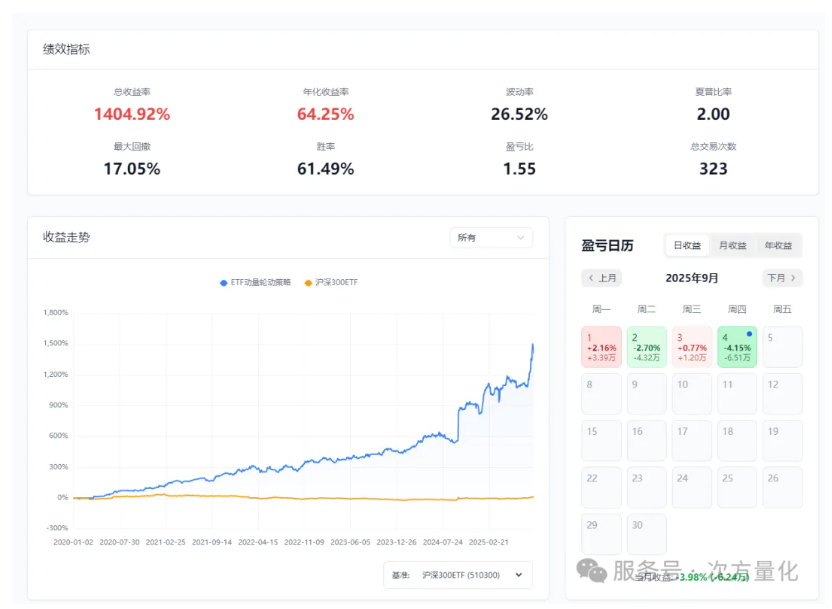Select calendar day 4 with -4.15%

(x=737, y=347)
